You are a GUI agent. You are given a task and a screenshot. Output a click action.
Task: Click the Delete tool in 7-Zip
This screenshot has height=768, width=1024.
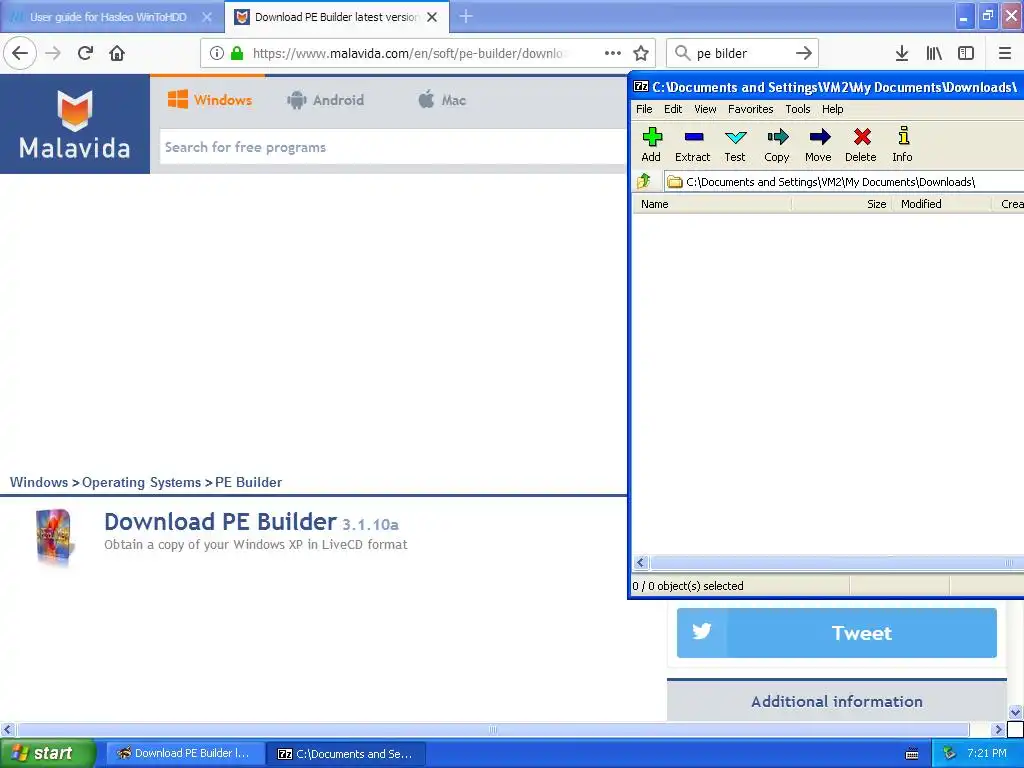click(x=861, y=144)
